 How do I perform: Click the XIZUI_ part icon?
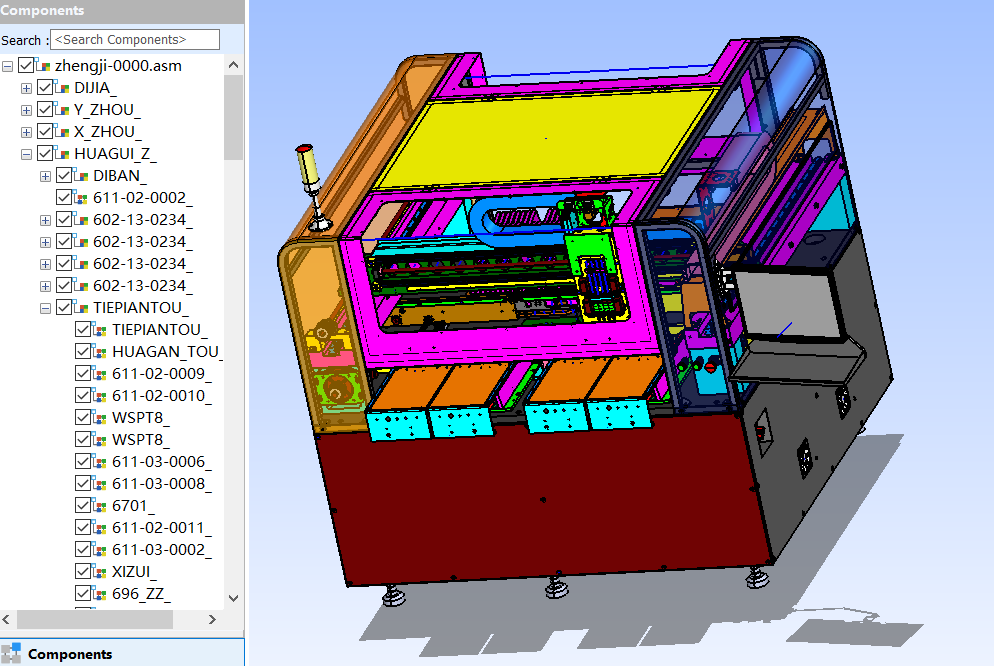pyautogui.click(x=102, y=572)
